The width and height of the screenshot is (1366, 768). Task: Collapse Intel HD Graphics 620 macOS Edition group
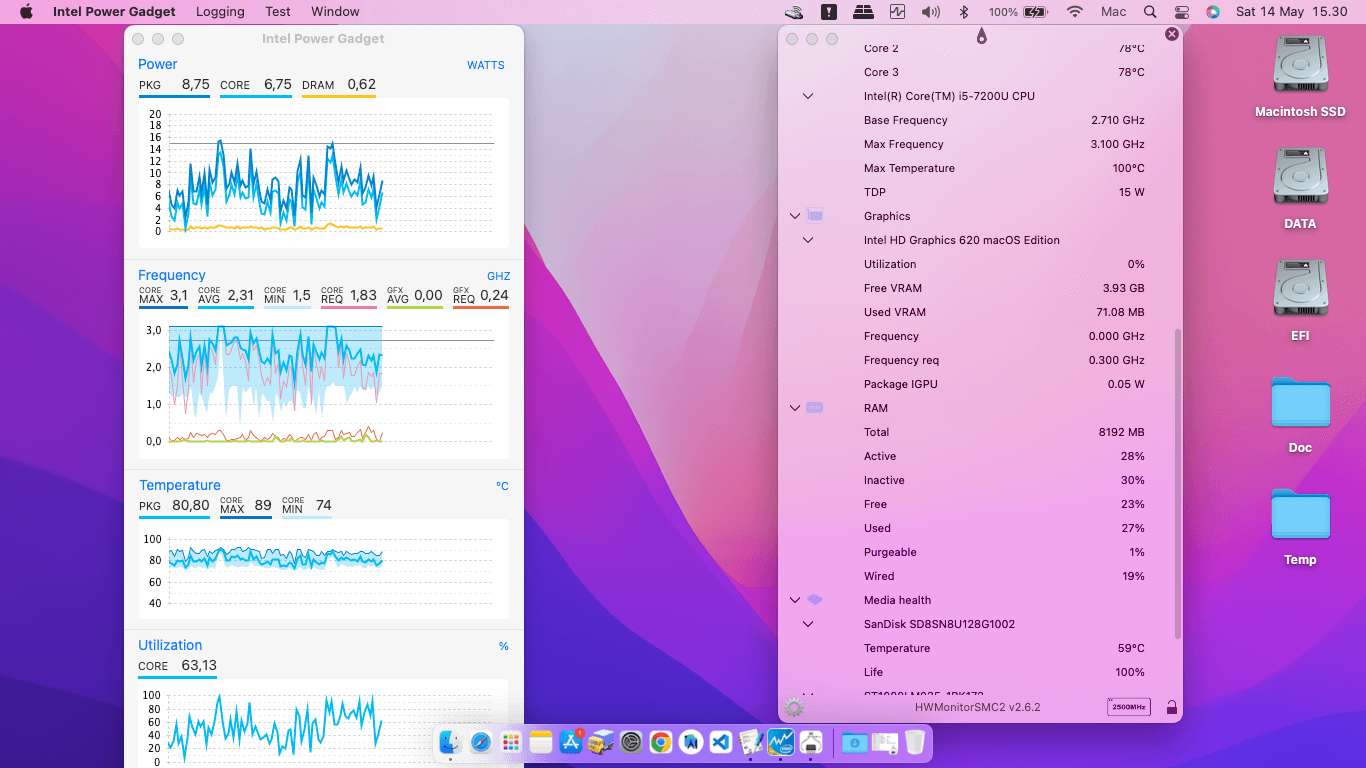808,240
